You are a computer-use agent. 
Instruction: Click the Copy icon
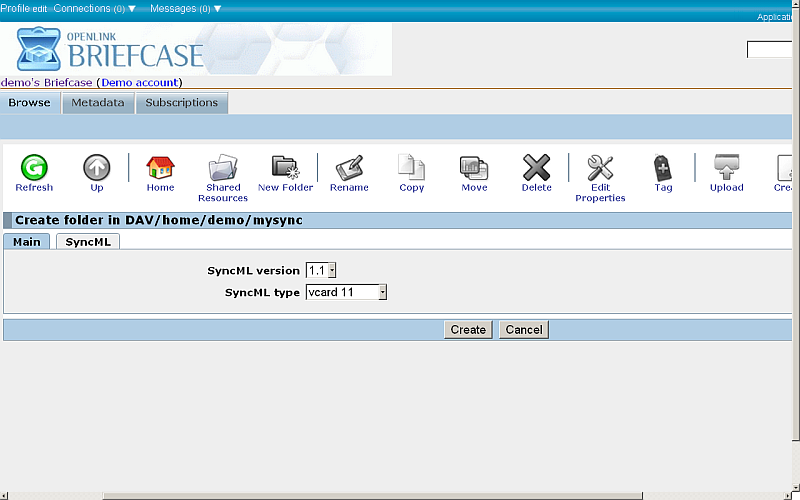[411, 168]
